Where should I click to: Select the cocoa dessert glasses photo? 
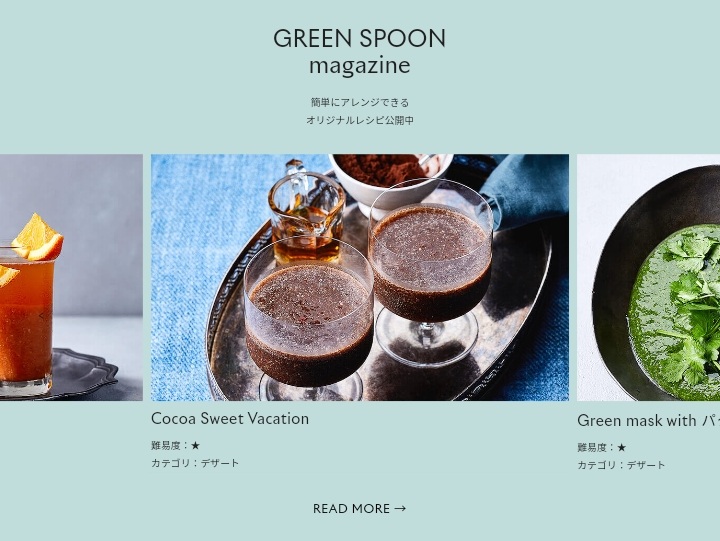(360, 277)
